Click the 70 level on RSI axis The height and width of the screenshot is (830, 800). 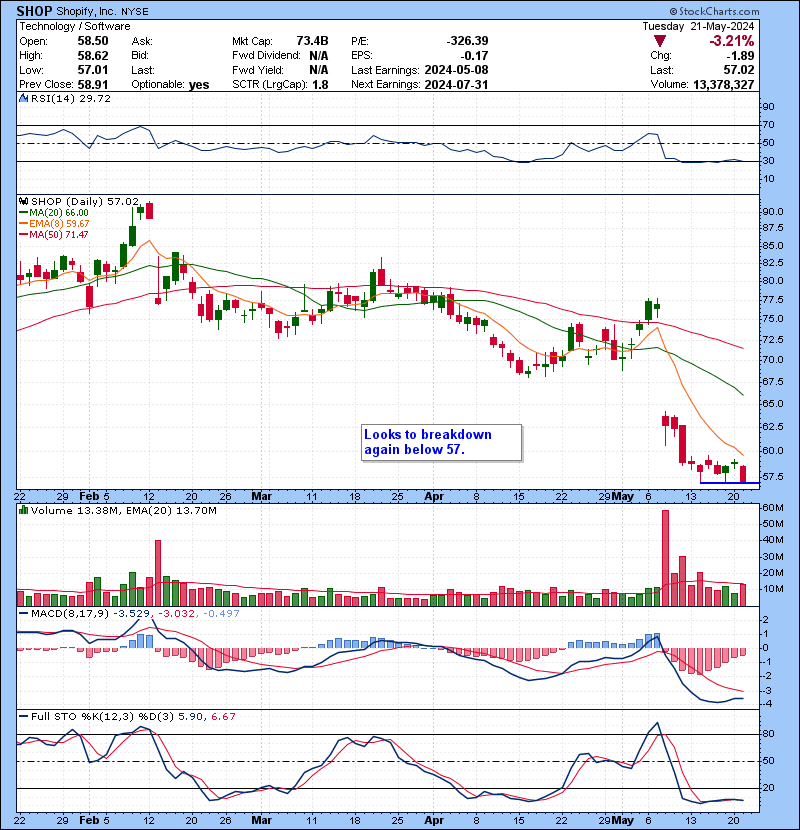[x=768, y=125]
